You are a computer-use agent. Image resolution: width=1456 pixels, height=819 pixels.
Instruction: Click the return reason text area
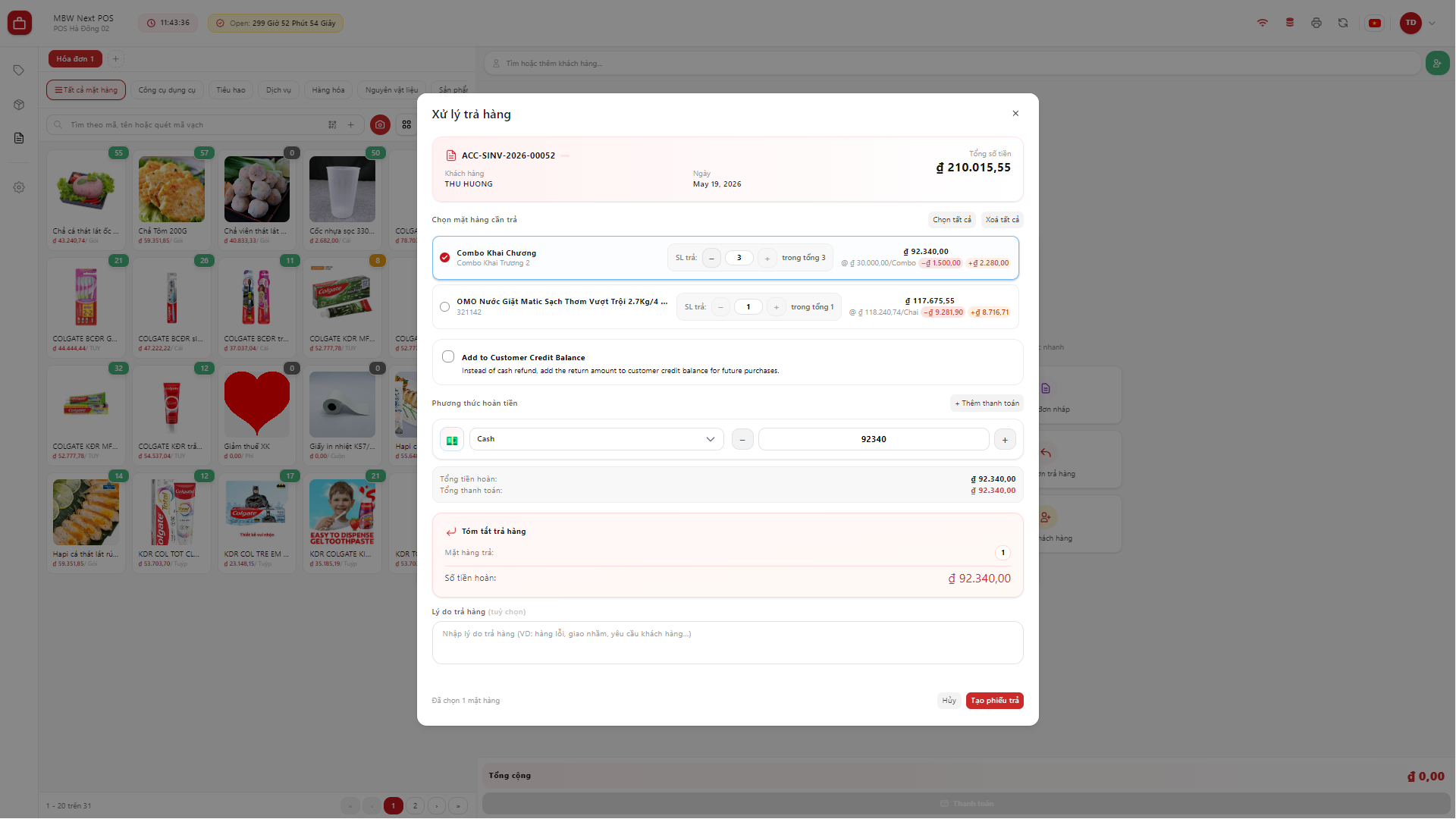point(728,643)
